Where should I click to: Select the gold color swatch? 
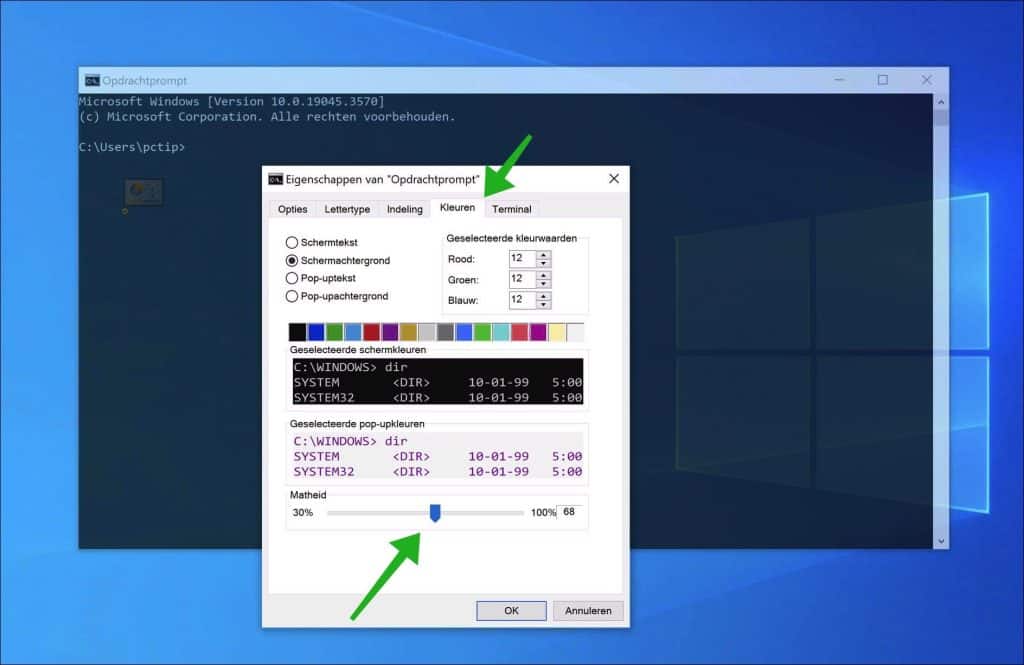coord(408,332)
